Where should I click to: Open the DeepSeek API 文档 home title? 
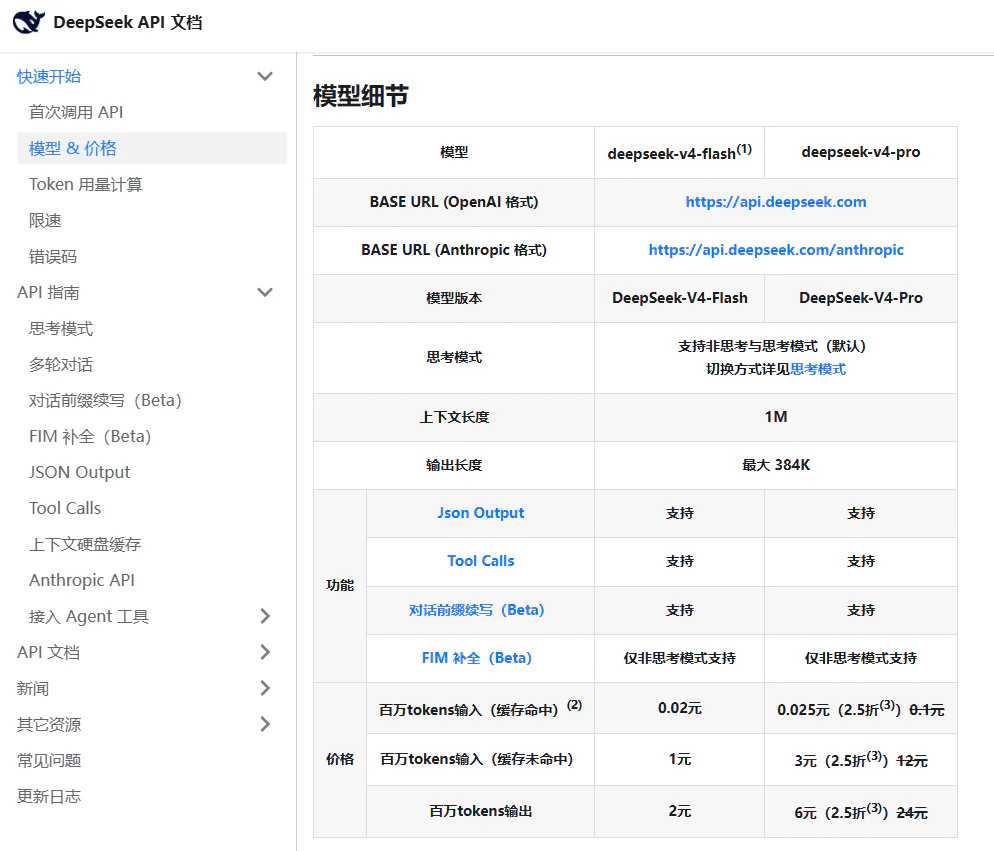(128, 22)
